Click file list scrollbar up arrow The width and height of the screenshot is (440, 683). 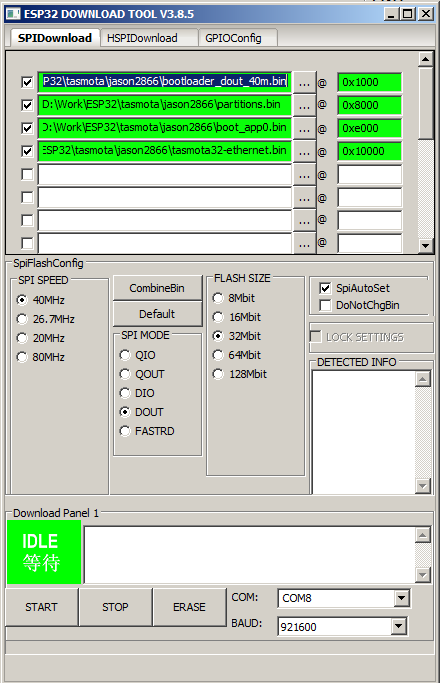tap(425, 58)
